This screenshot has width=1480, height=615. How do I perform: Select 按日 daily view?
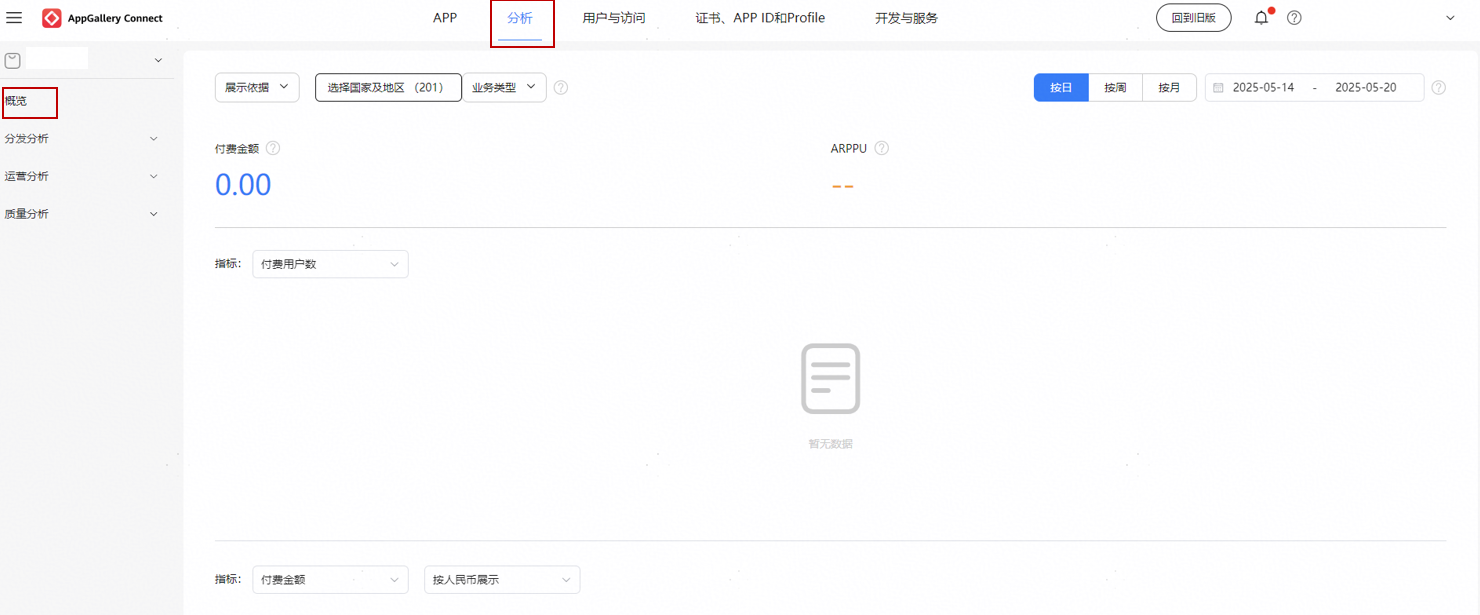coord(1061,88)
